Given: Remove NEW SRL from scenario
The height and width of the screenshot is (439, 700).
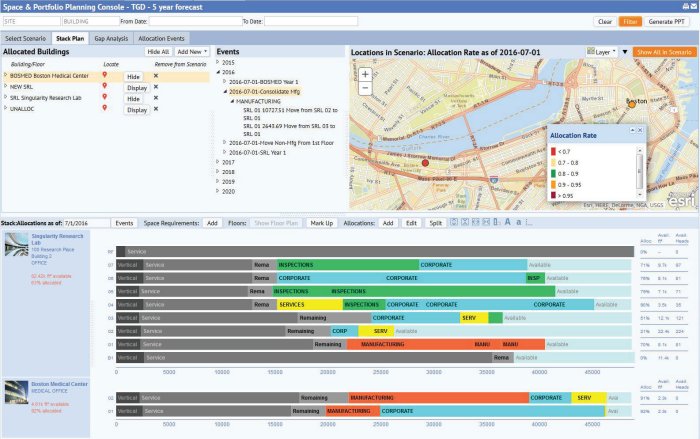Looking at the screenshot, I should (155, 87).
